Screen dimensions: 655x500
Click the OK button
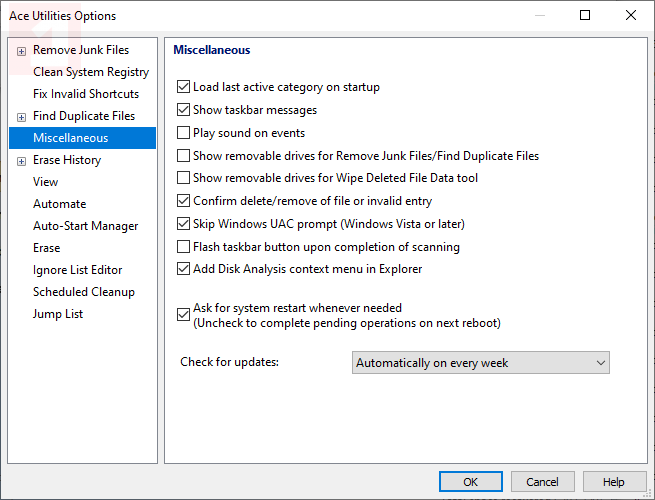tap(471, 482)
